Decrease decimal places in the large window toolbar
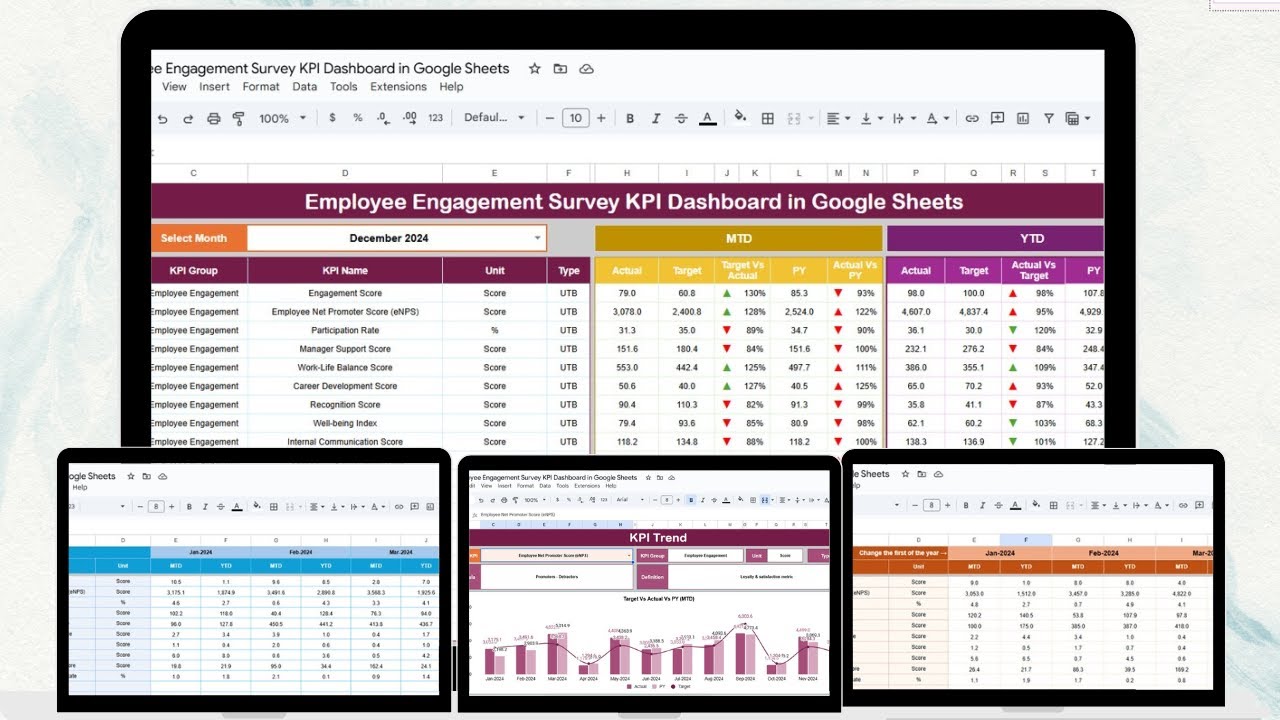This screenshot has width=1280, height=720. click(383, 118)
